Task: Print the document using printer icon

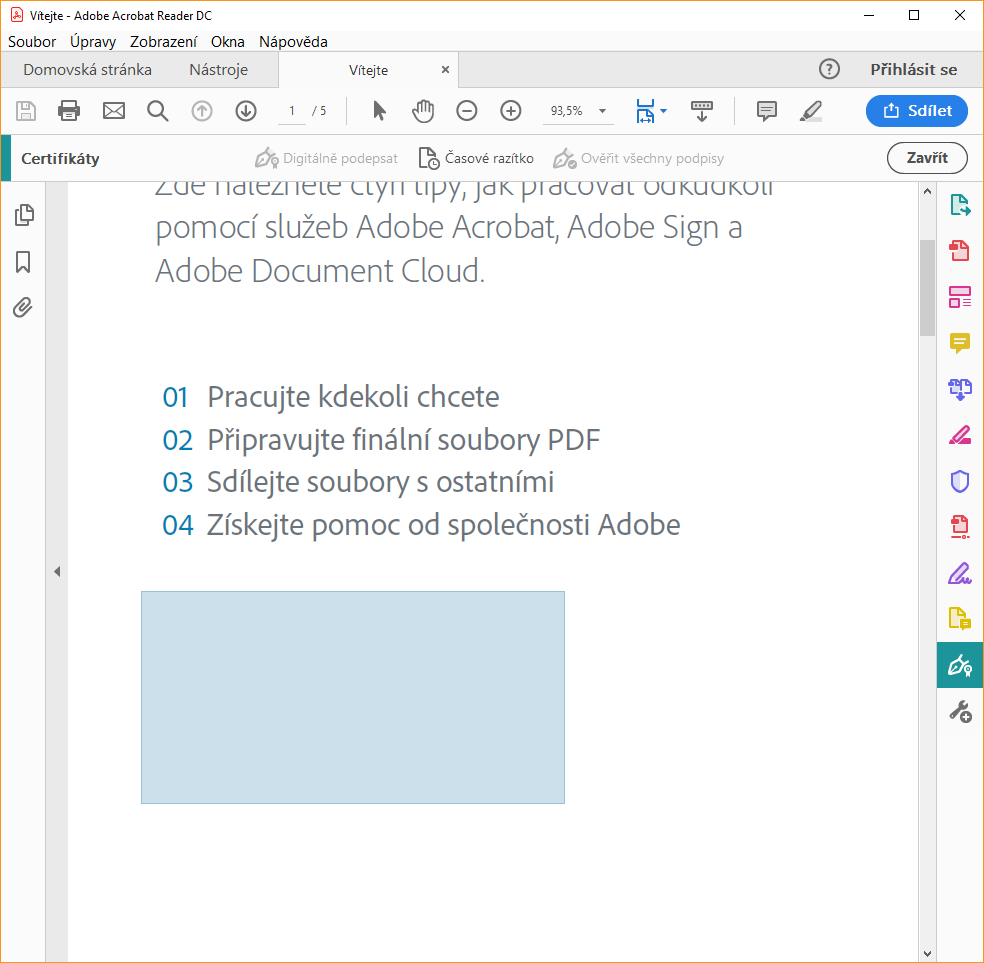Action: pos(69,111)
